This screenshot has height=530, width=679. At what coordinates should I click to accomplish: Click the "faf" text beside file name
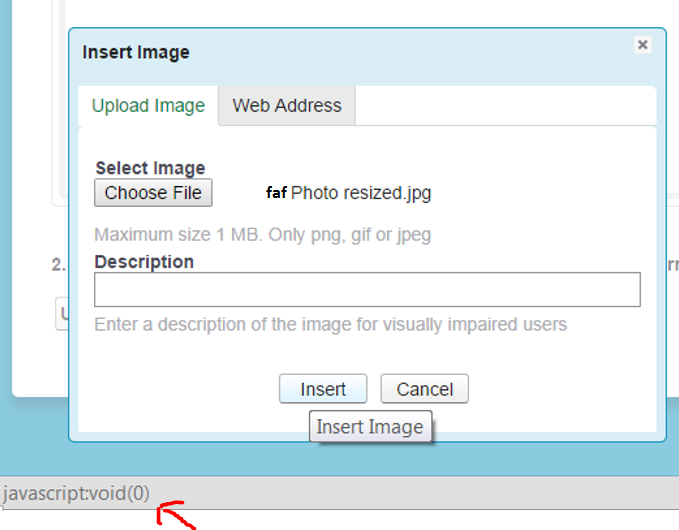coord(276,193)
